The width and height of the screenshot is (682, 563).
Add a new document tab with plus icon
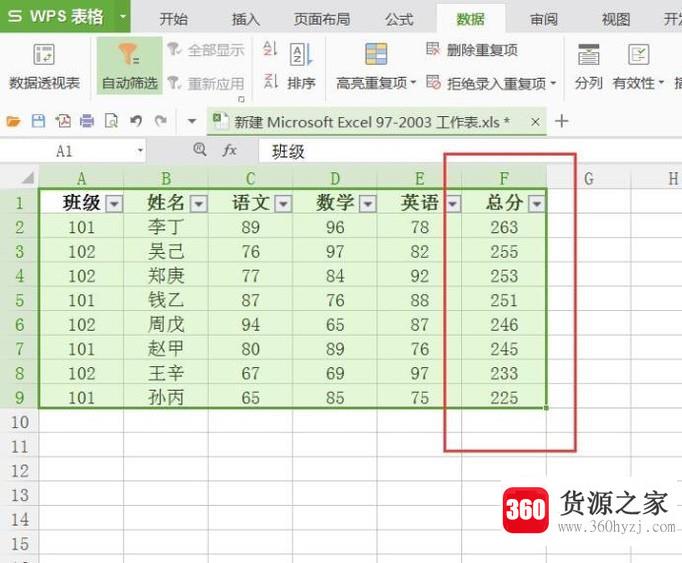[x=562, y=121]
